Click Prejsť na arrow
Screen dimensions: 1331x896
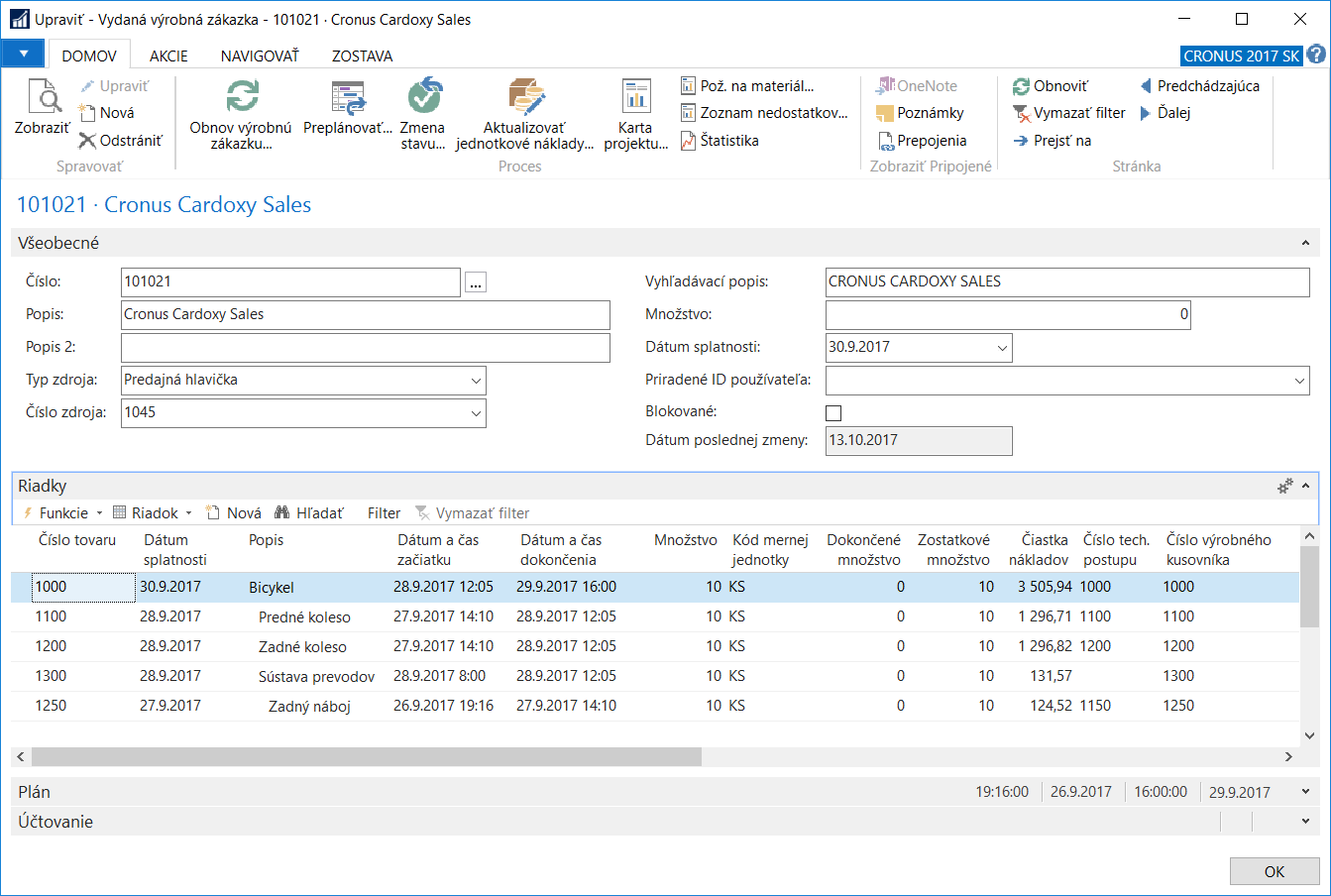pos(1021,141)
